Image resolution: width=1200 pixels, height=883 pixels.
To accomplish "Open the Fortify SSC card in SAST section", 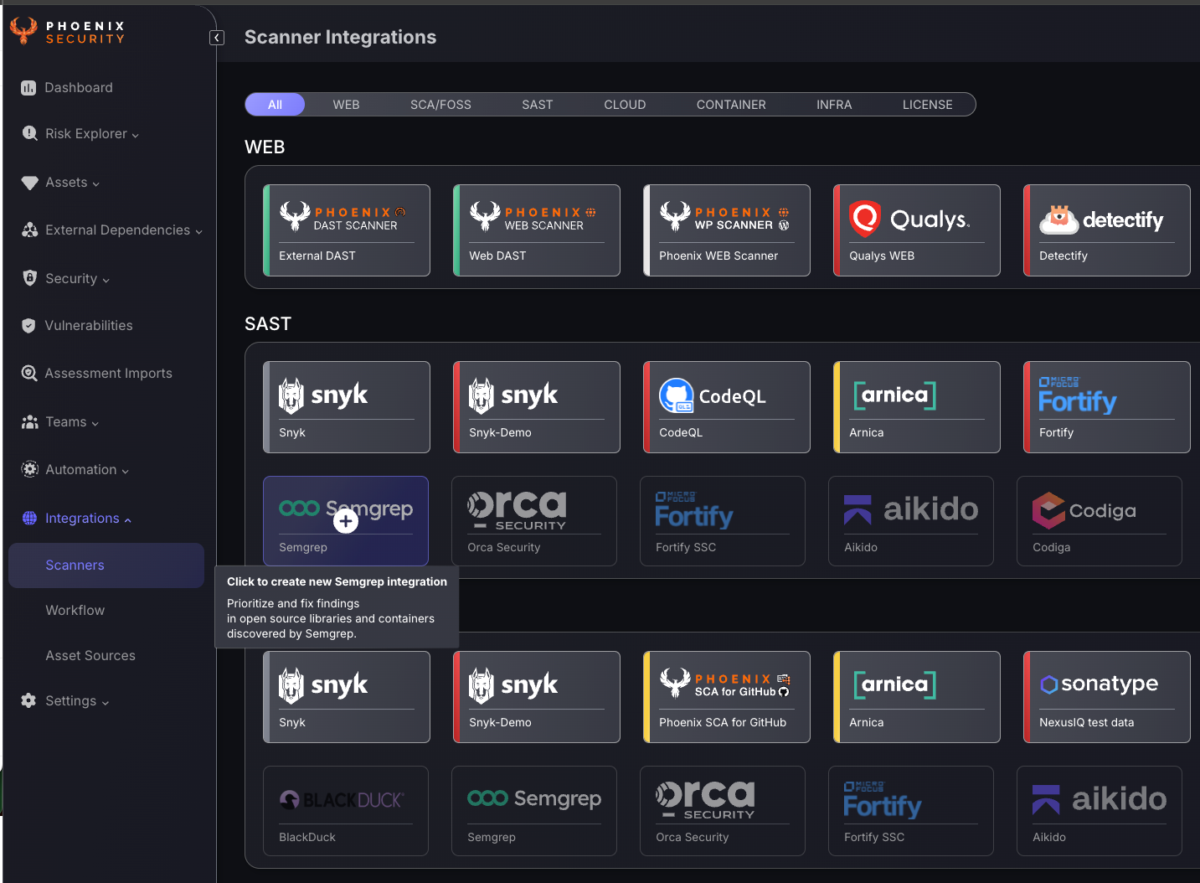I will 722,522.
